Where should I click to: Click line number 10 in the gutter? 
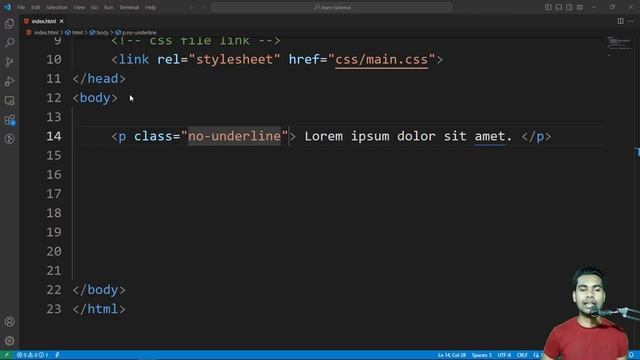click(x=53, y=60)
